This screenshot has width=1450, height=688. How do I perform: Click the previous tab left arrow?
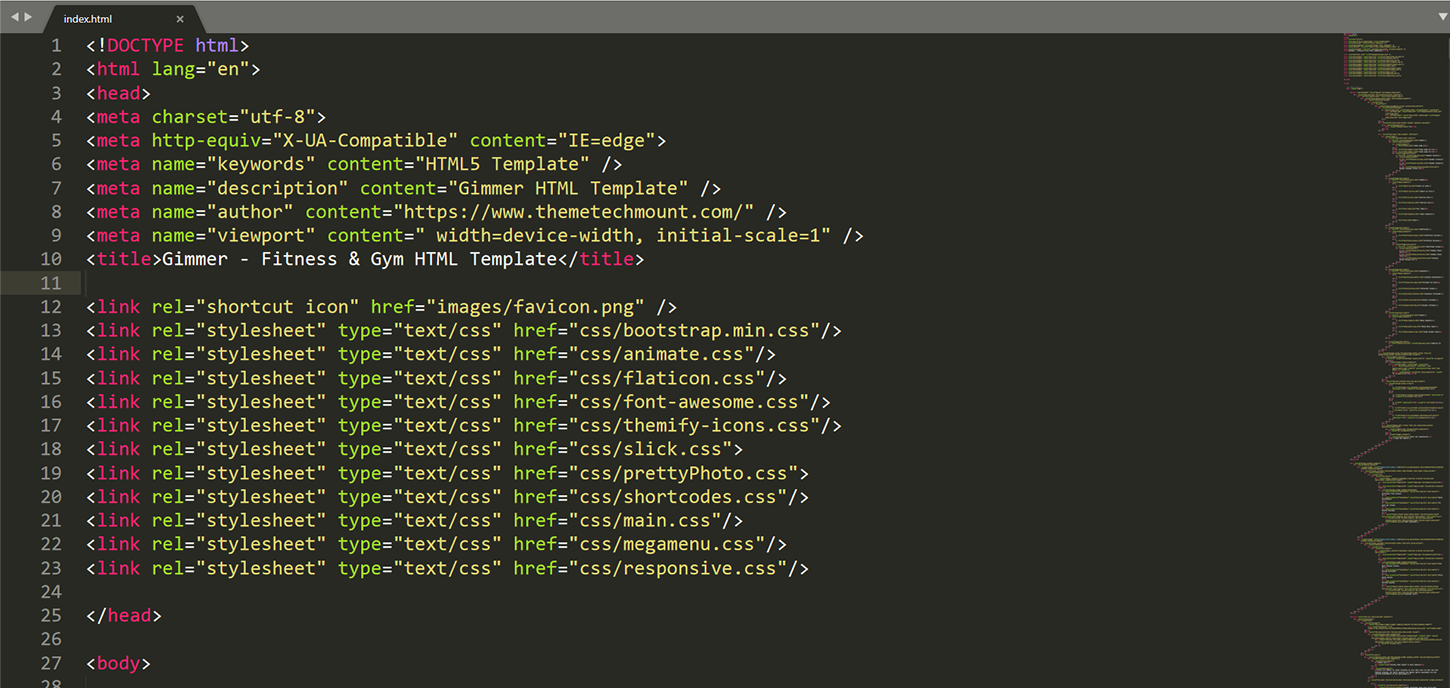click(15, 18)
